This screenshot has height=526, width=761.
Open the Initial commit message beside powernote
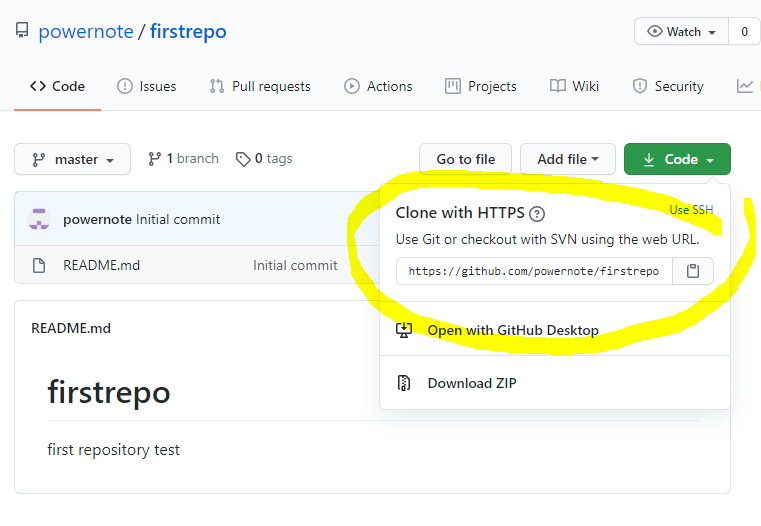tap(178, 219)
